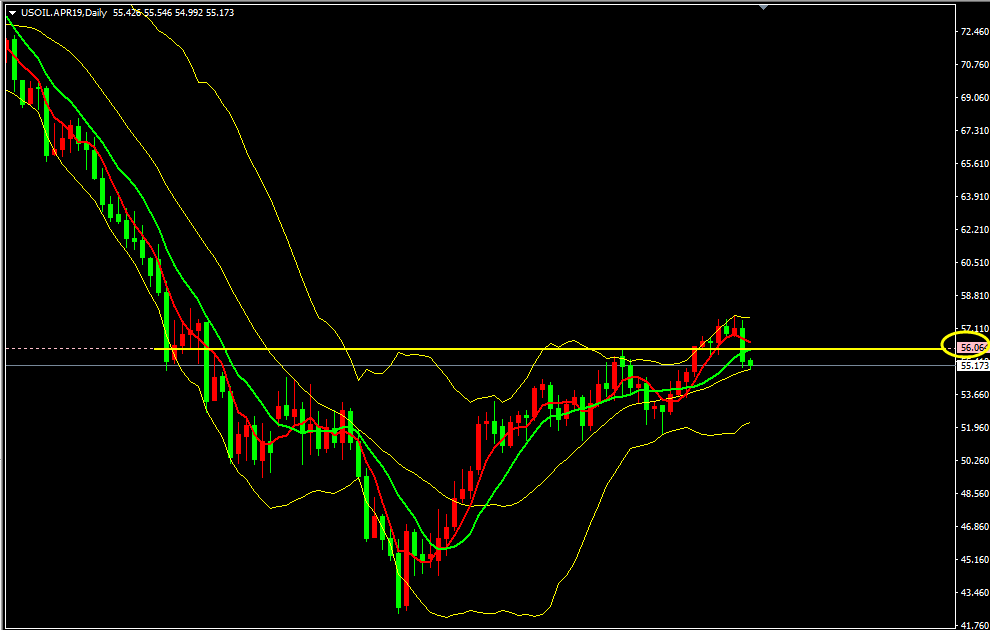Click the low value 54.992 in header
This screenshot has width=990, height=630.
[x=189, y=13]
